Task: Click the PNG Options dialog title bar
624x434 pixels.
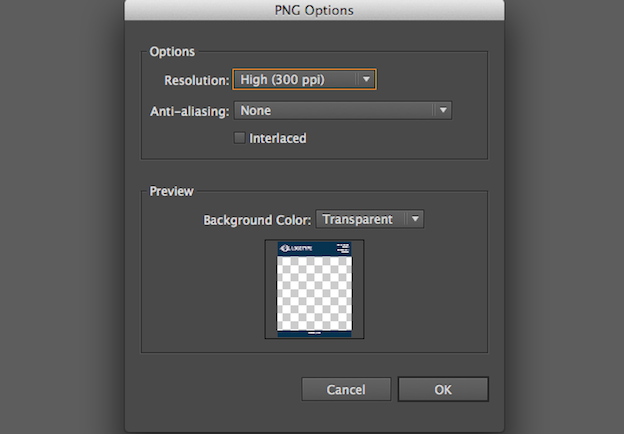Action: (x=314, y=11)
